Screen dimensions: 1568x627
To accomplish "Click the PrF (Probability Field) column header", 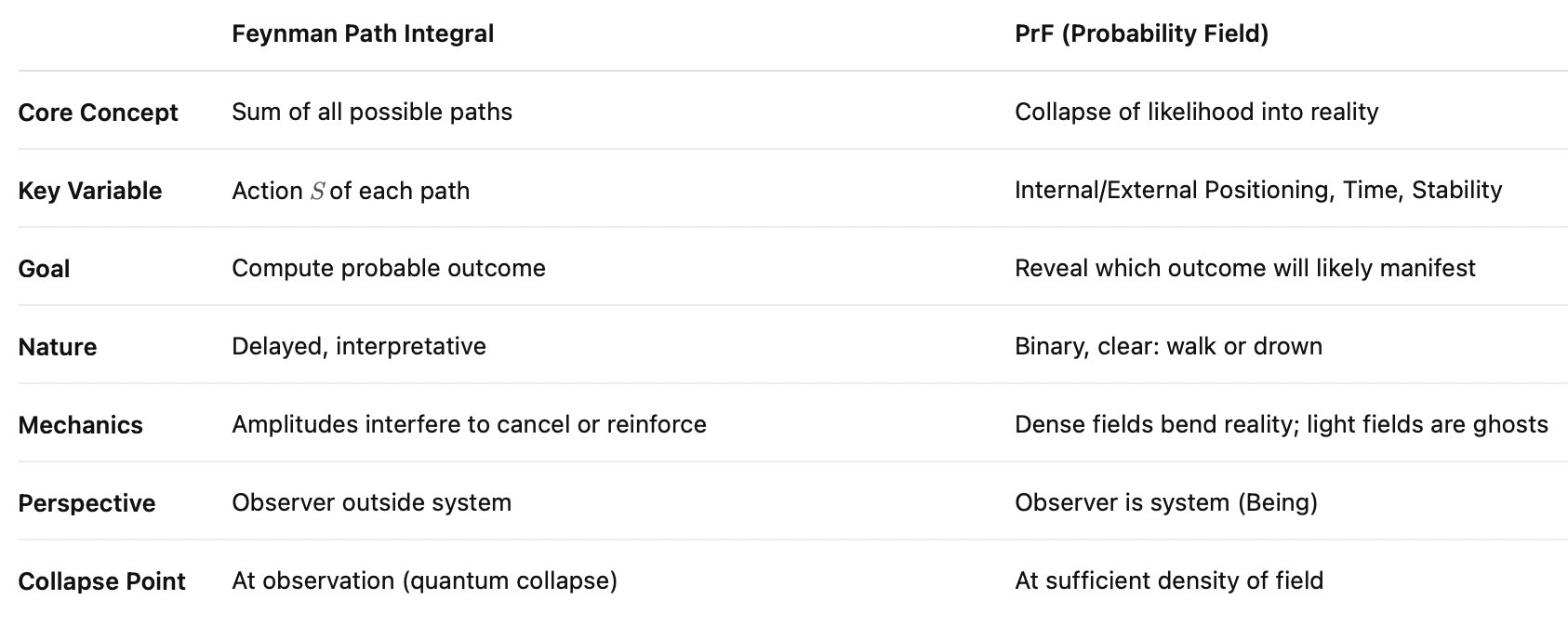I will pyautogui.click(x=1141, y=34).
